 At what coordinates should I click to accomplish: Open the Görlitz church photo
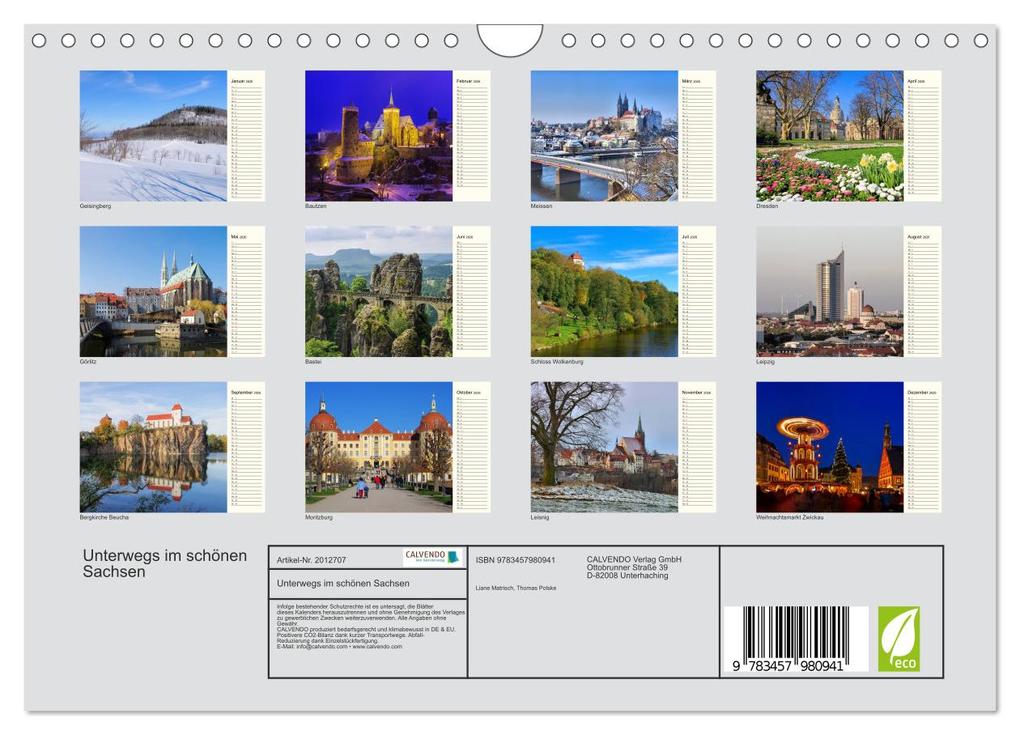click(153, 291)
